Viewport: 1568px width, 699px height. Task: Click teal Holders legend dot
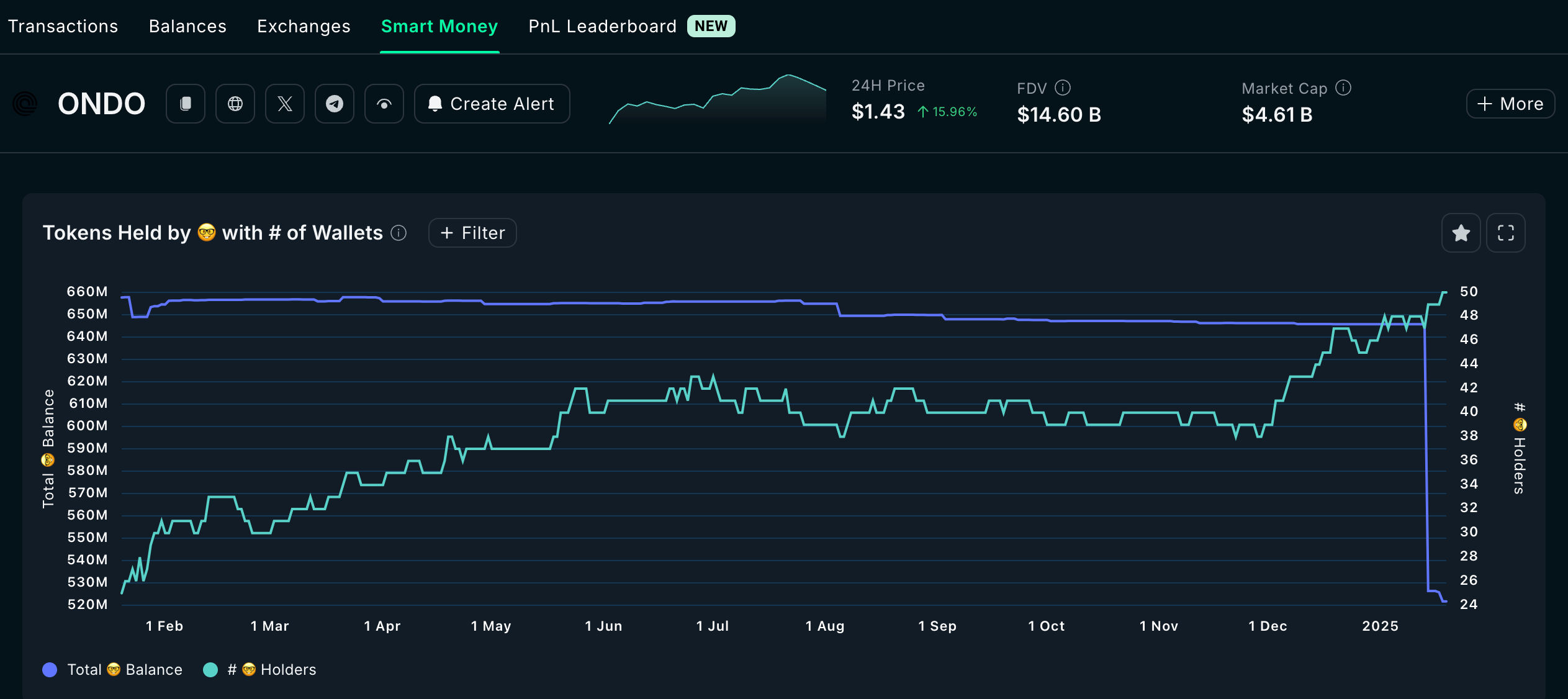click(210, 670)
